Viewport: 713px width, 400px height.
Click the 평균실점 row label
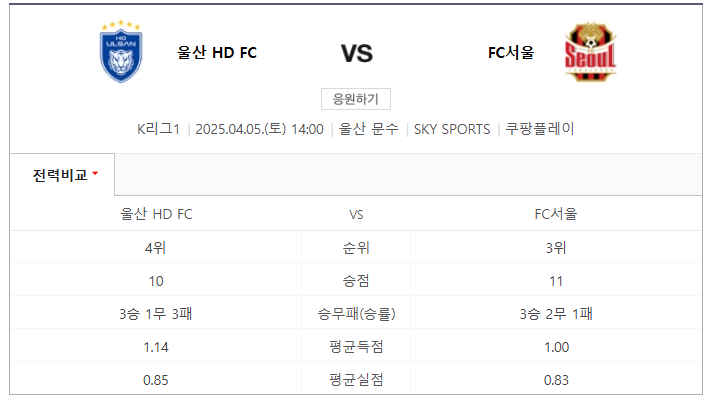point(356,380)
